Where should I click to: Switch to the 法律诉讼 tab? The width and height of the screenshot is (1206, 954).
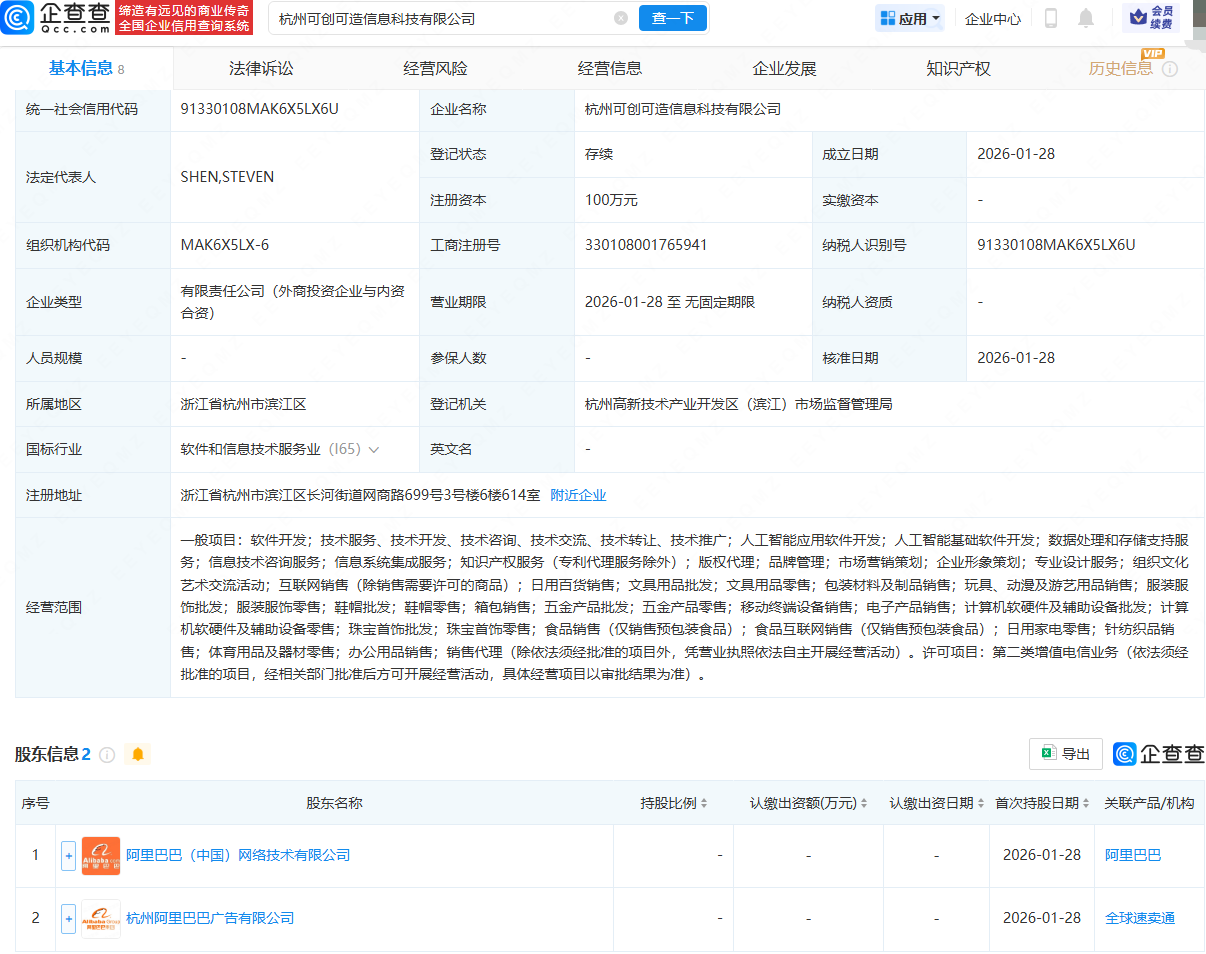261,69
